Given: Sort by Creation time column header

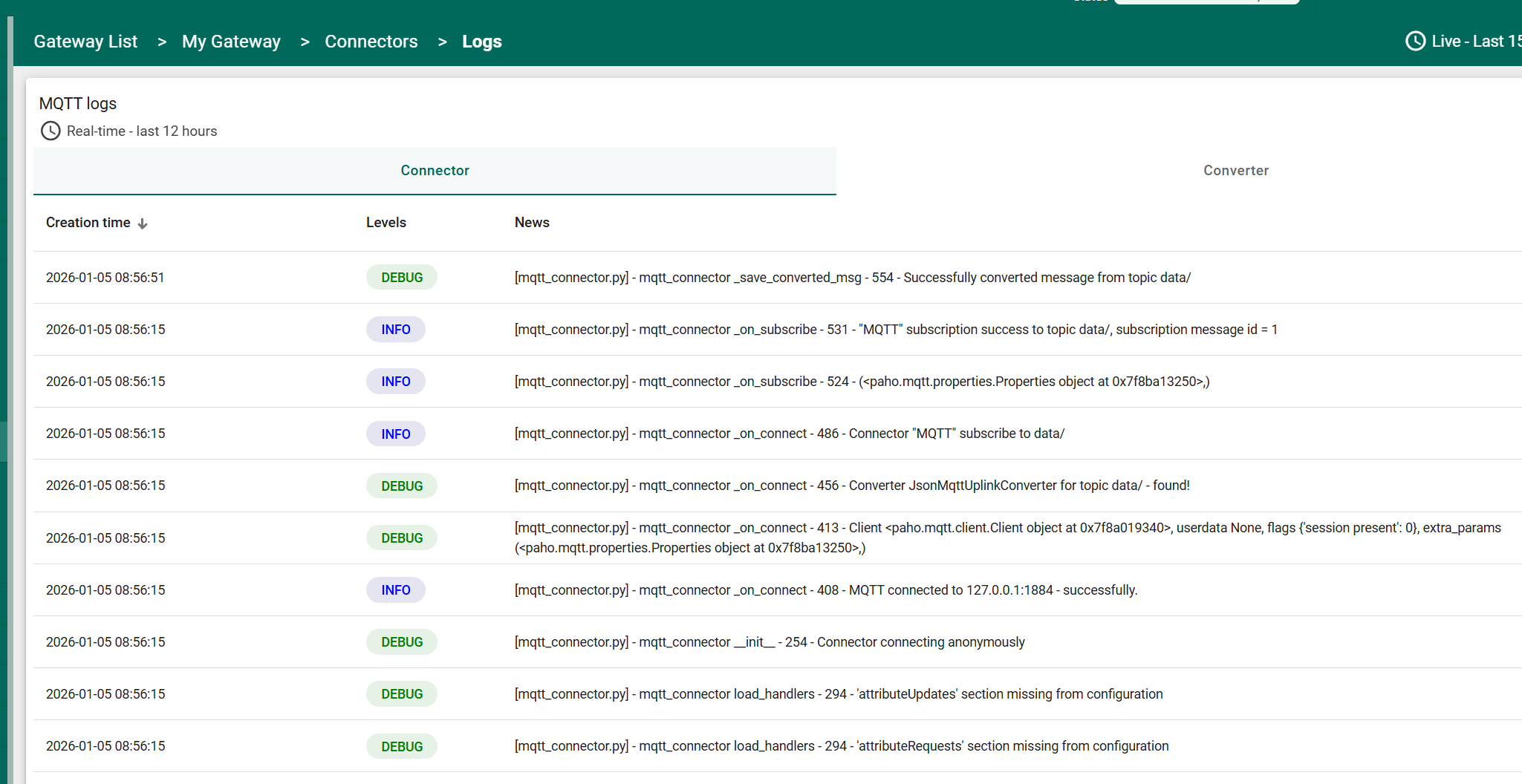Looking at the screenshot, I should click(88, 223).
